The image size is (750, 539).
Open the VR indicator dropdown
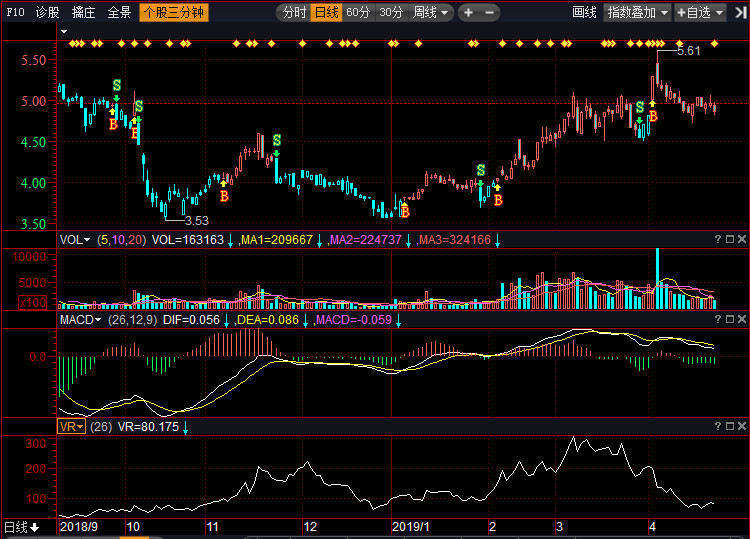71,427
